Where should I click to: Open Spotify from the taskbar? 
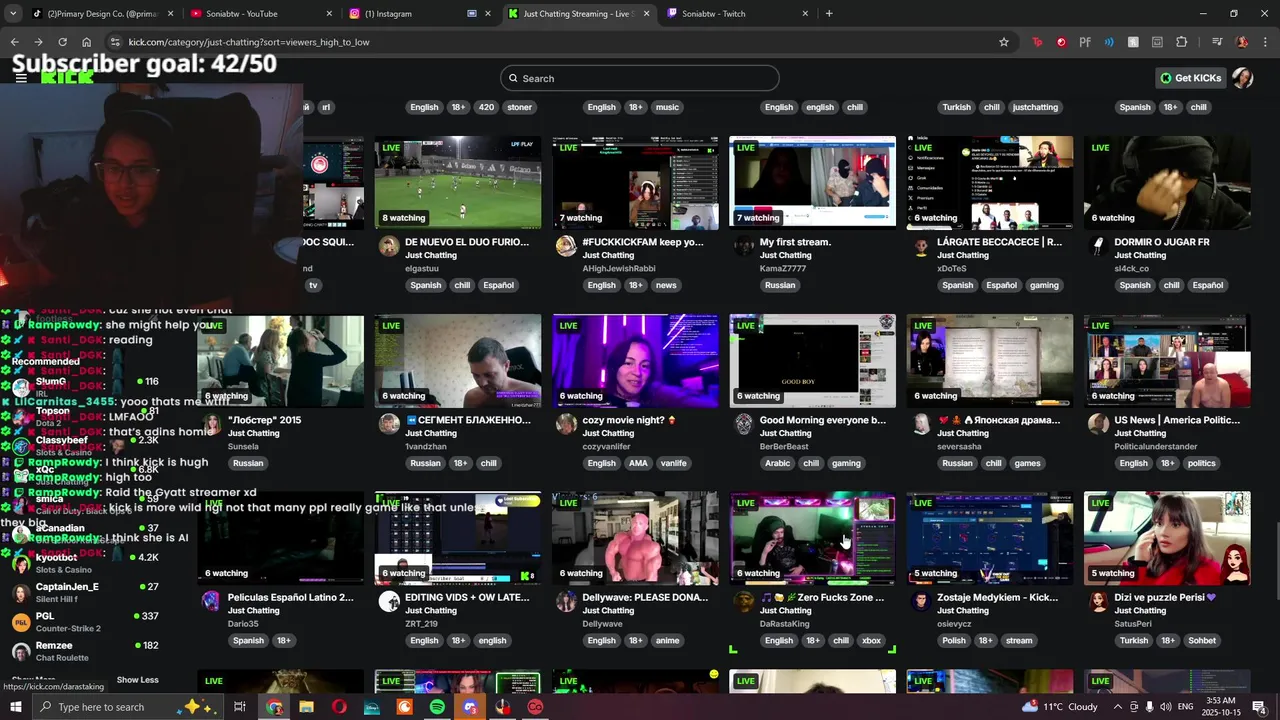coord(437,707)
